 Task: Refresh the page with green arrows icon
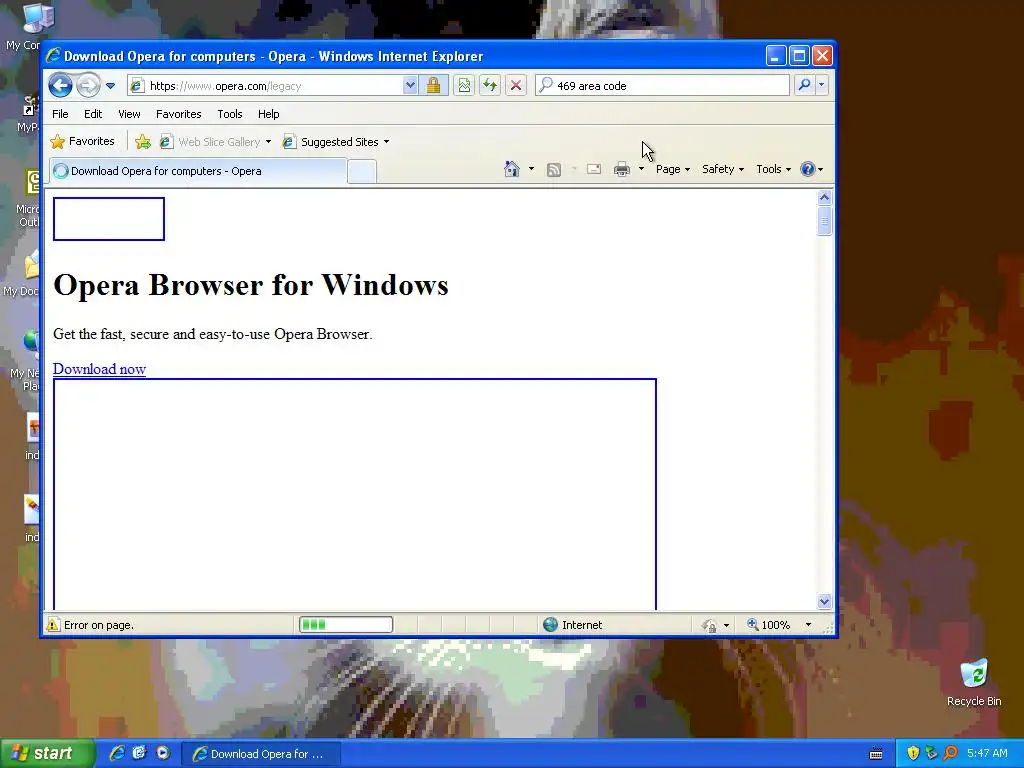coord(490,86)
